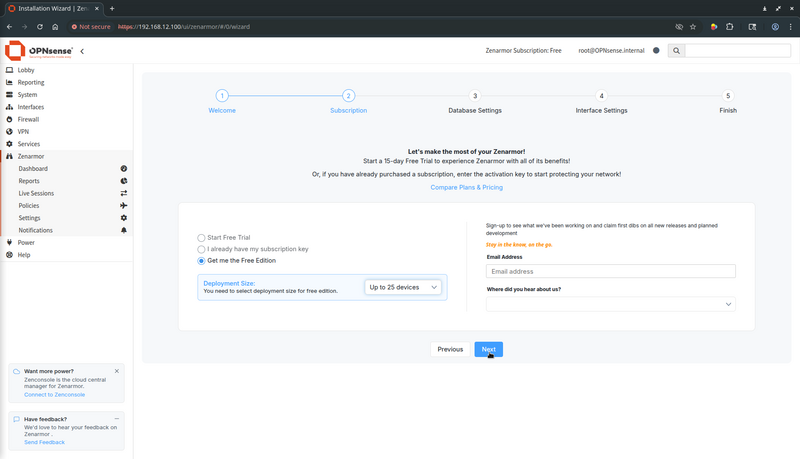Click the Settings gear icon in sidebar

click(x=123, y=218)
